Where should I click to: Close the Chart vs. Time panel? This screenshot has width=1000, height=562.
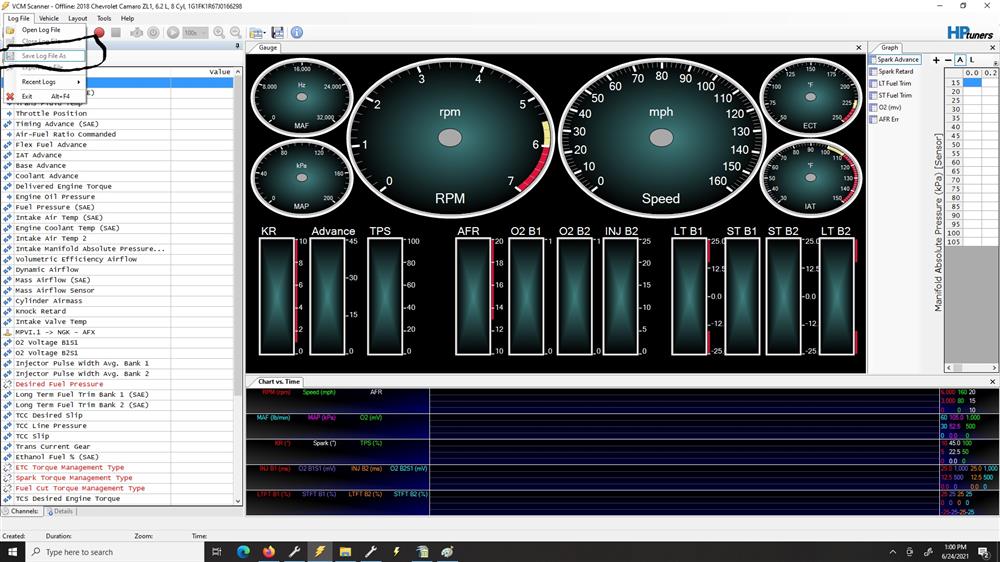tap(992, 381)
